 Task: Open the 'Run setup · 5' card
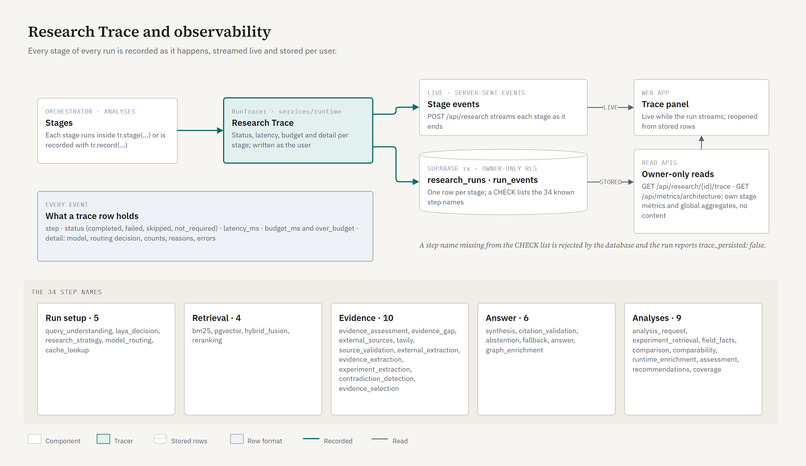click(x=106, y=359)
